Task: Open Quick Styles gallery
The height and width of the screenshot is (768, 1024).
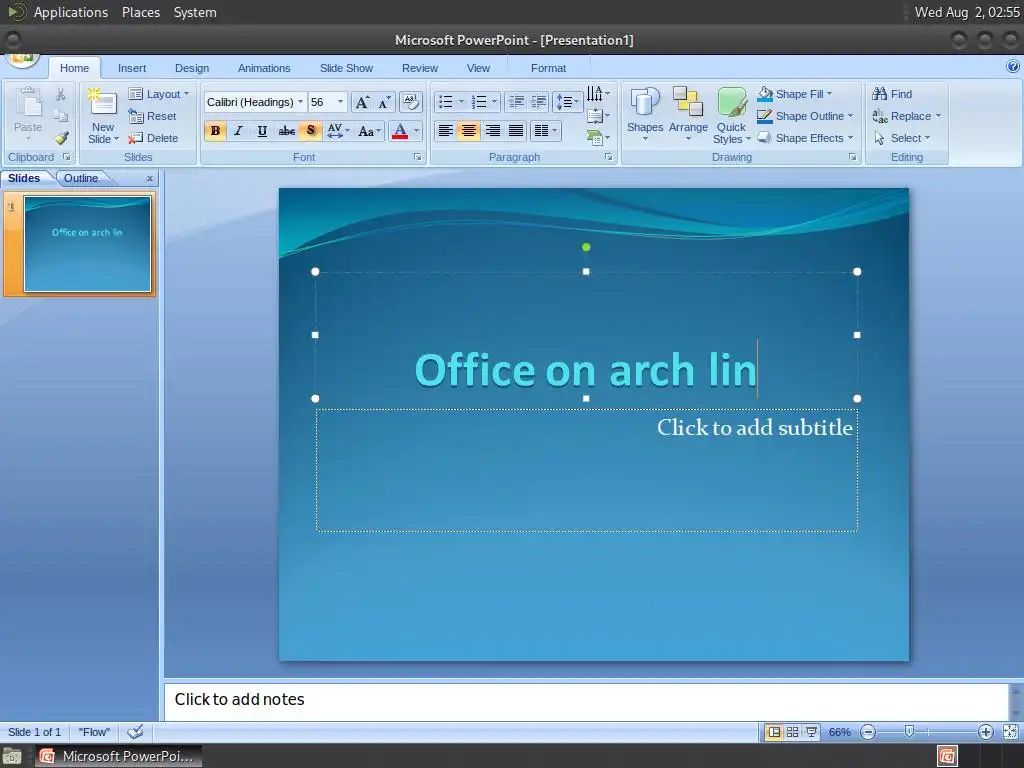Action: point(731,114)
